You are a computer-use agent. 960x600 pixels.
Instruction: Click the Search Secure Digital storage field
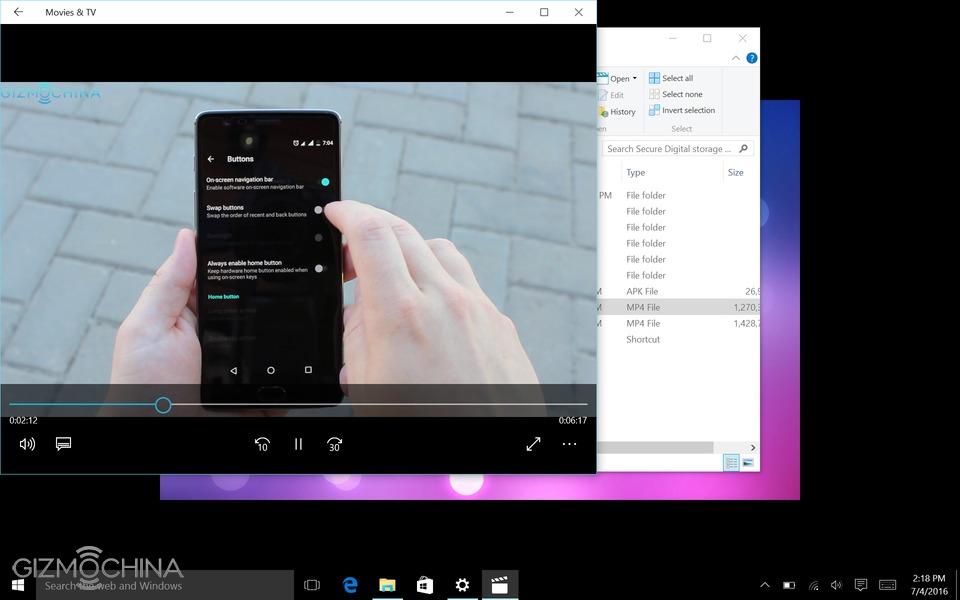coord(670,148)
